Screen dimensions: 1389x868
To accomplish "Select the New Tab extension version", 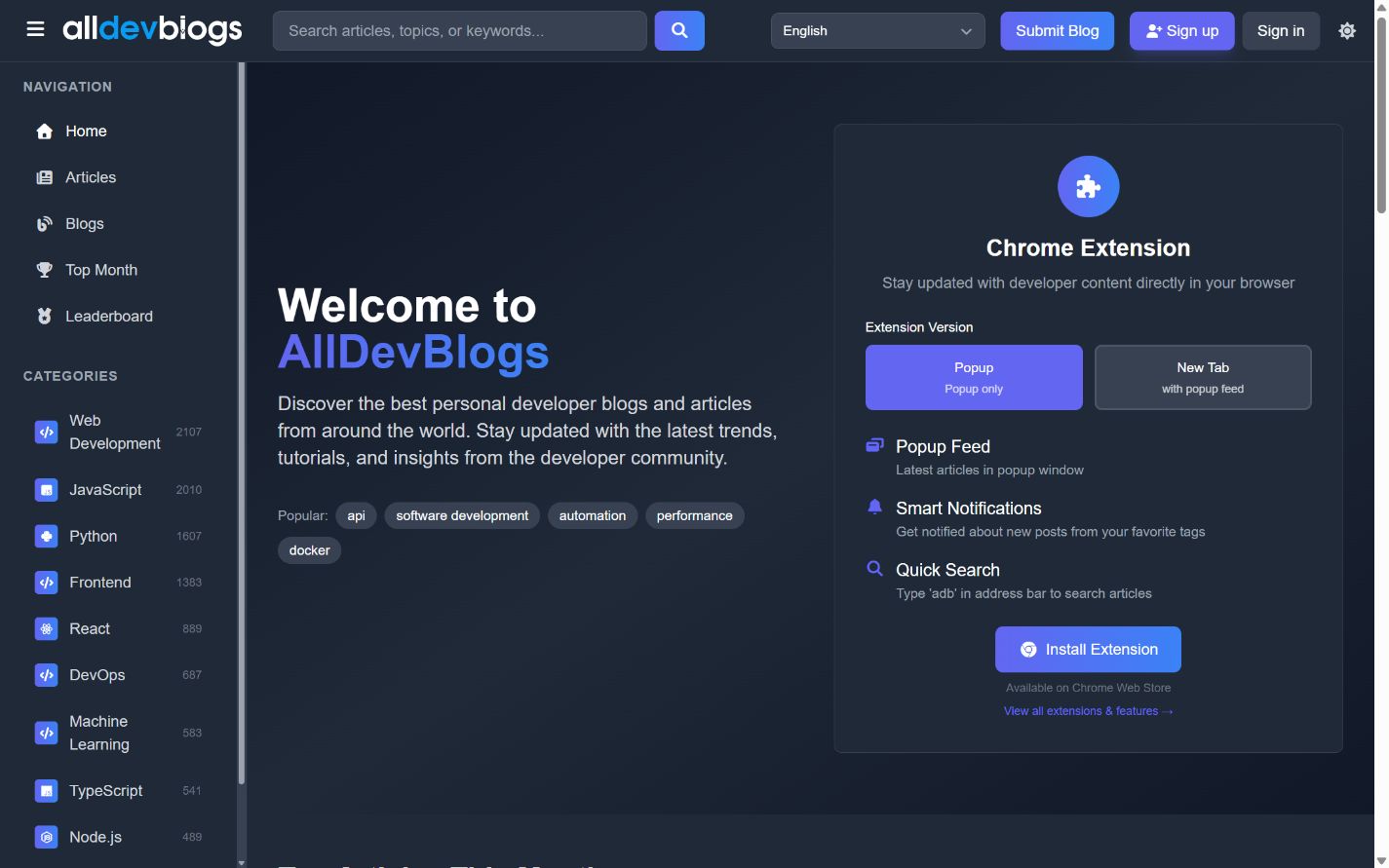I will click(1203, 377).
